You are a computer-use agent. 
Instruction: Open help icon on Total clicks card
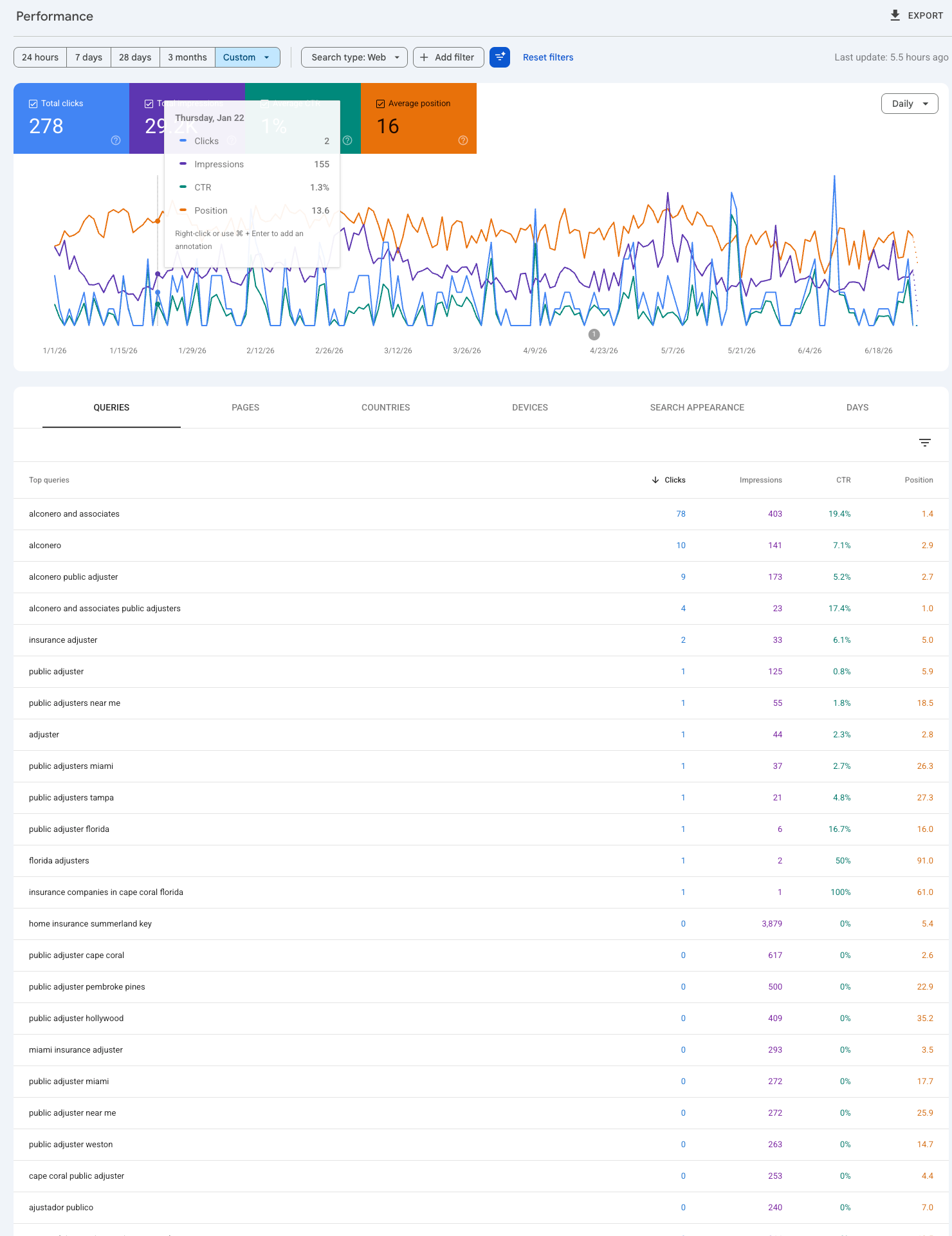[x=116, y=140]
